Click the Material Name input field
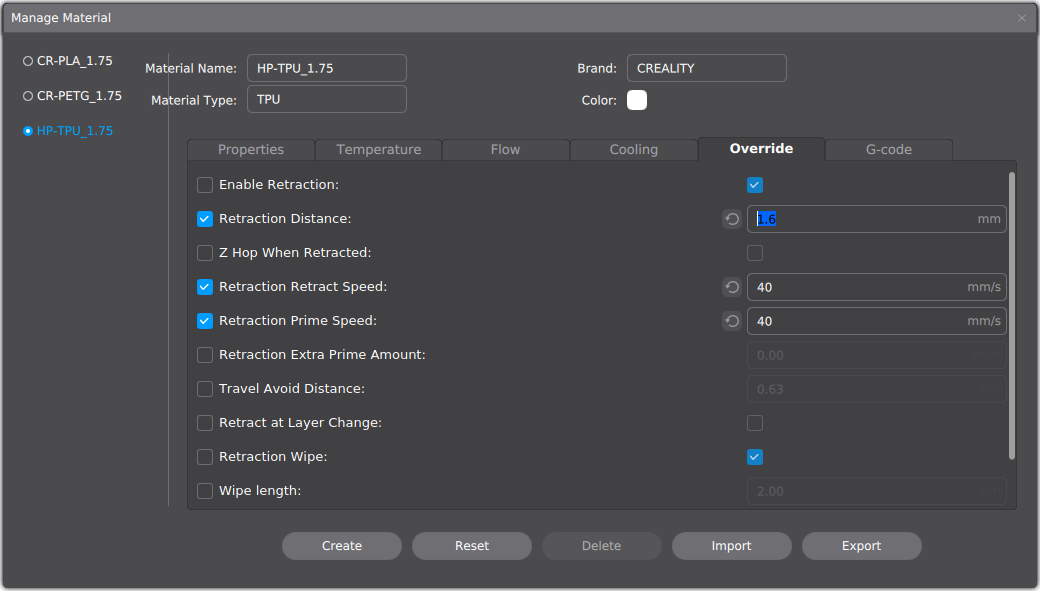This screenshot has height=591, width=1040. click(326, 68)
